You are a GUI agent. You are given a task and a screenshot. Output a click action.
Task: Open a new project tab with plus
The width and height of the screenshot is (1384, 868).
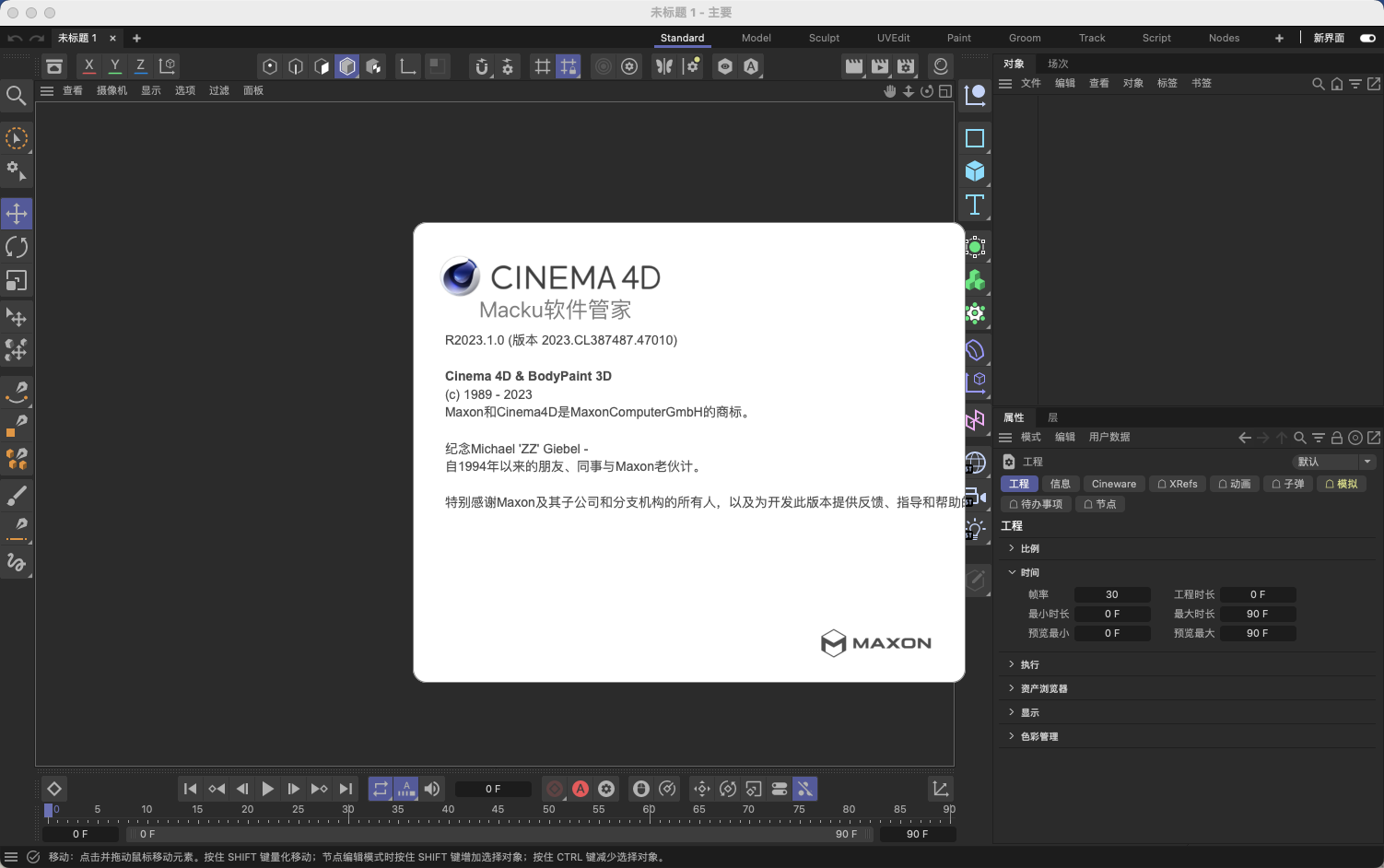point(136,38)
